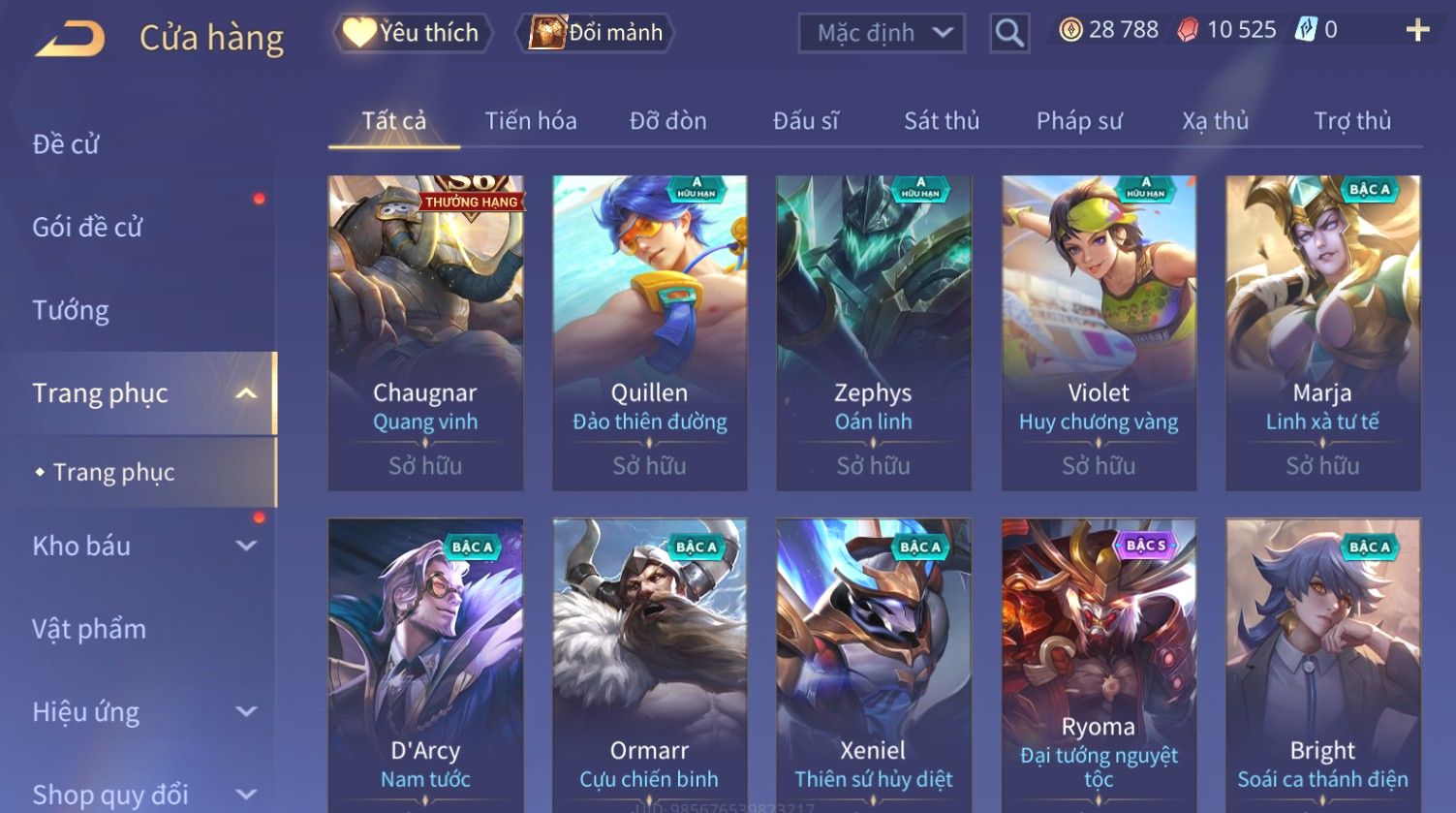This screenshot has width=1456, height=813.
Task: Open Đổi mảnh fragment exchange chest
Action: 596,33
